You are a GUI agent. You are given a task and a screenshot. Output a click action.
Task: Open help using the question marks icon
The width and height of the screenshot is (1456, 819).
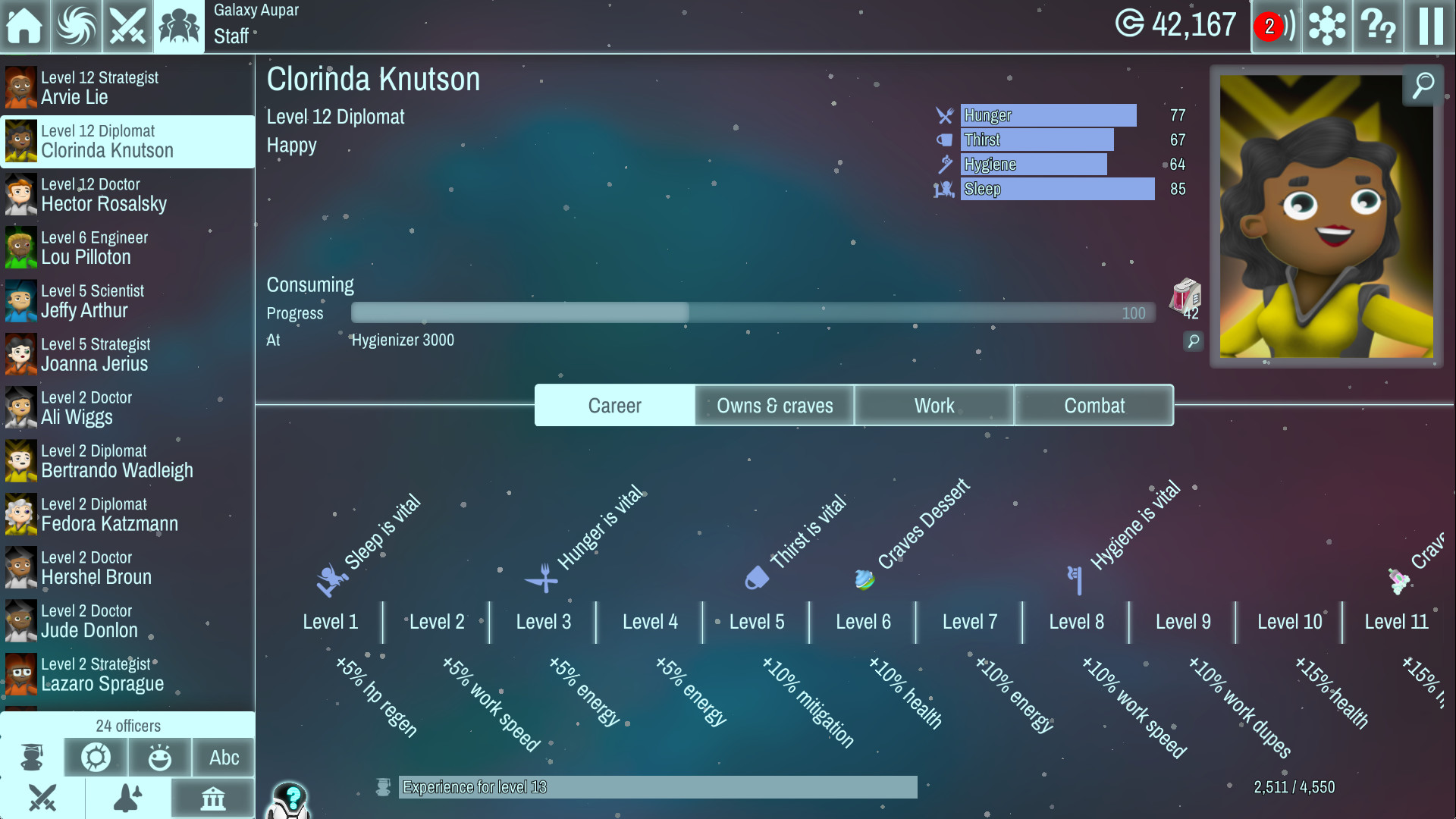coord(1378,26)
